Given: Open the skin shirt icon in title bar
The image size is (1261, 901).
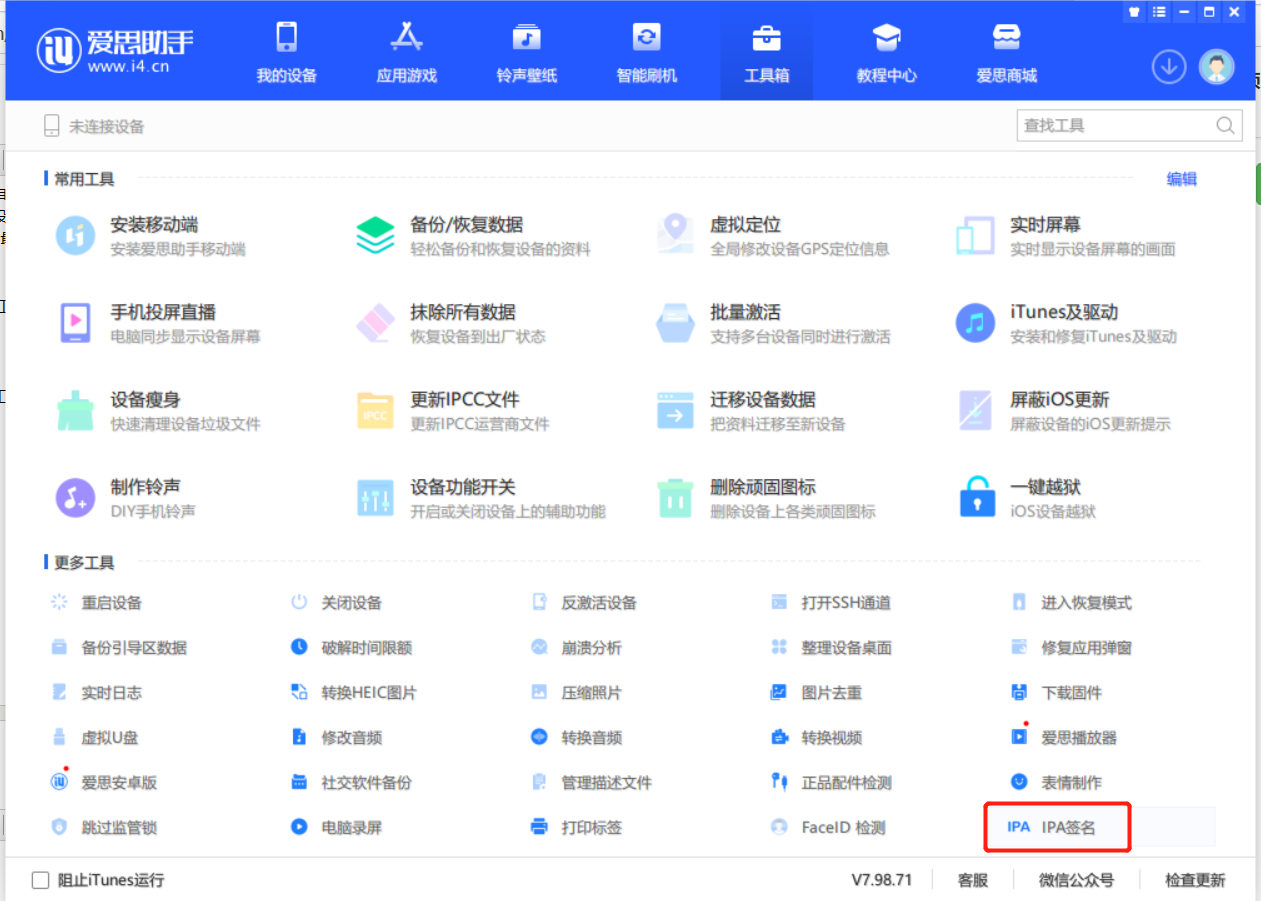Looking at the screenshot, I should point(1134,13).
